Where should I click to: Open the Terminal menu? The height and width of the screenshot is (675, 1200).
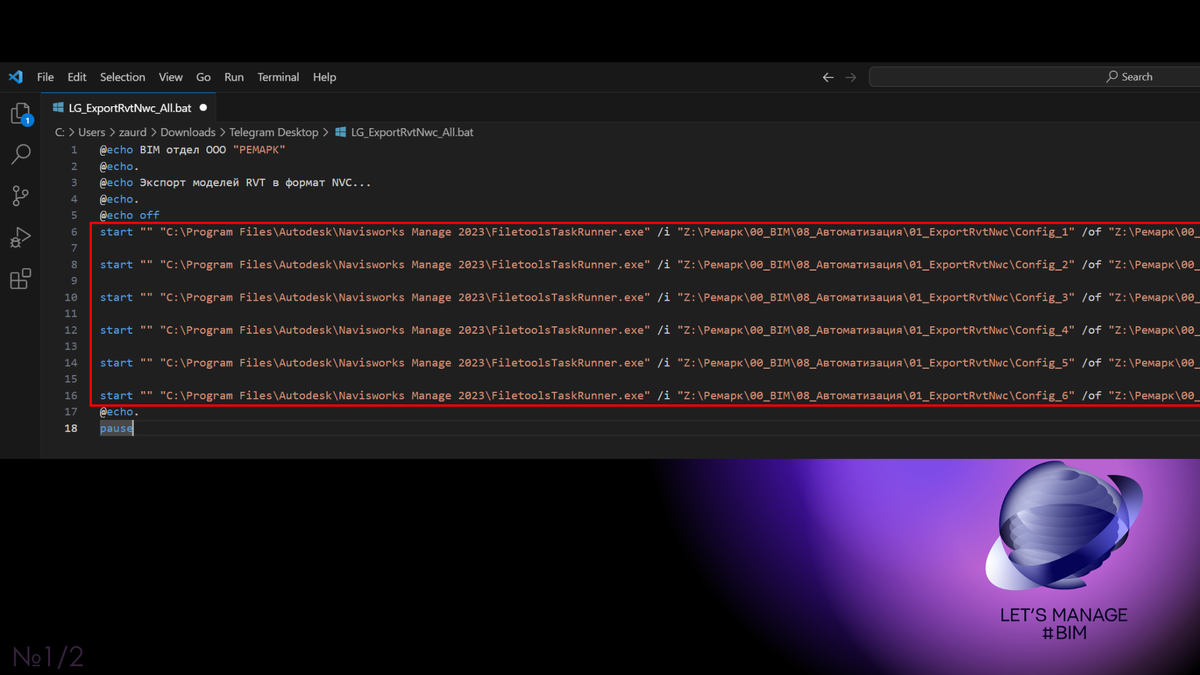(x=278, y=77)
